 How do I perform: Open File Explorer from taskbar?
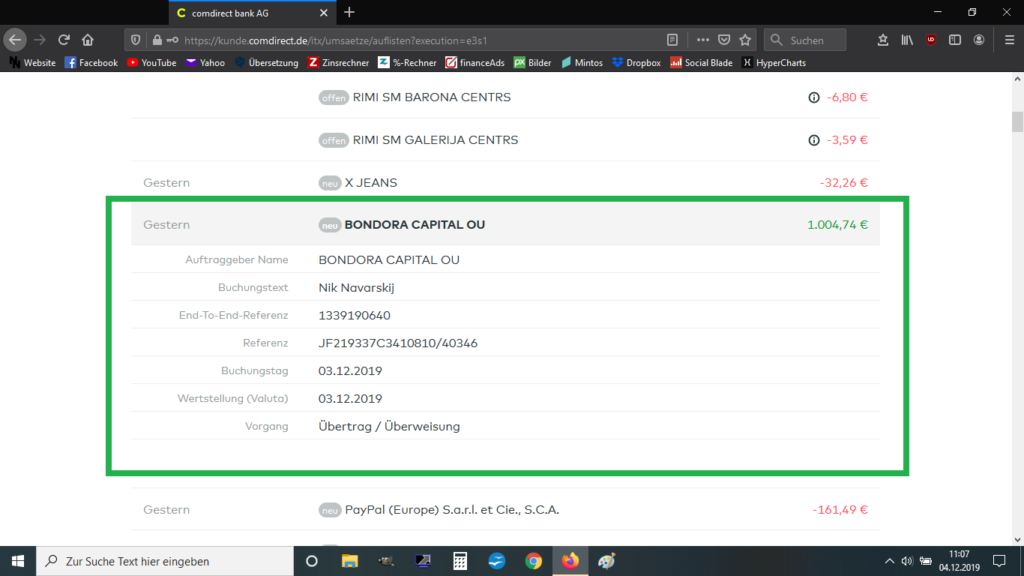(349, 561)
